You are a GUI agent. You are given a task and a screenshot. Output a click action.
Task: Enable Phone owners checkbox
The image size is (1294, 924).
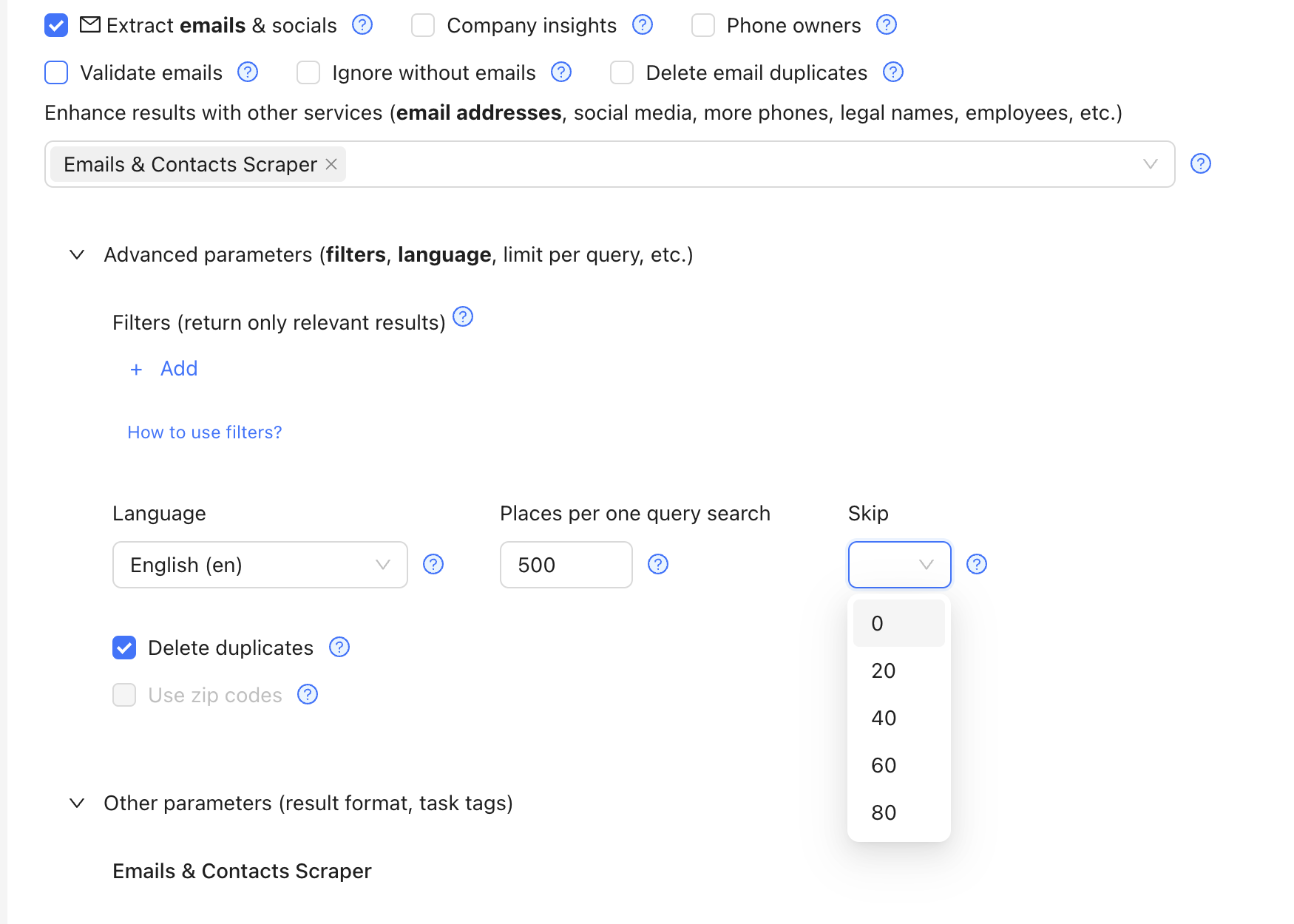(703, 25)
